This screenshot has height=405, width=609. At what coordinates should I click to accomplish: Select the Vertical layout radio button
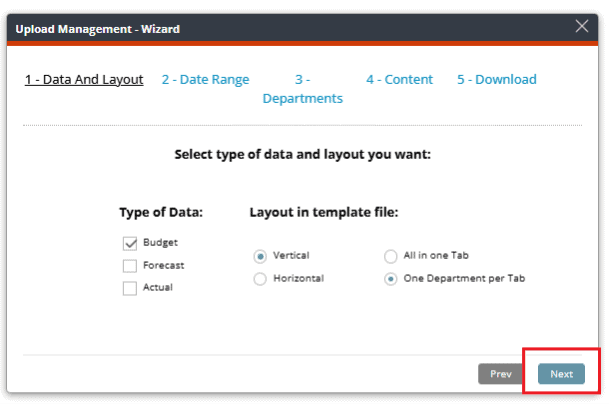pyautogui.click(x=260, y=256)
